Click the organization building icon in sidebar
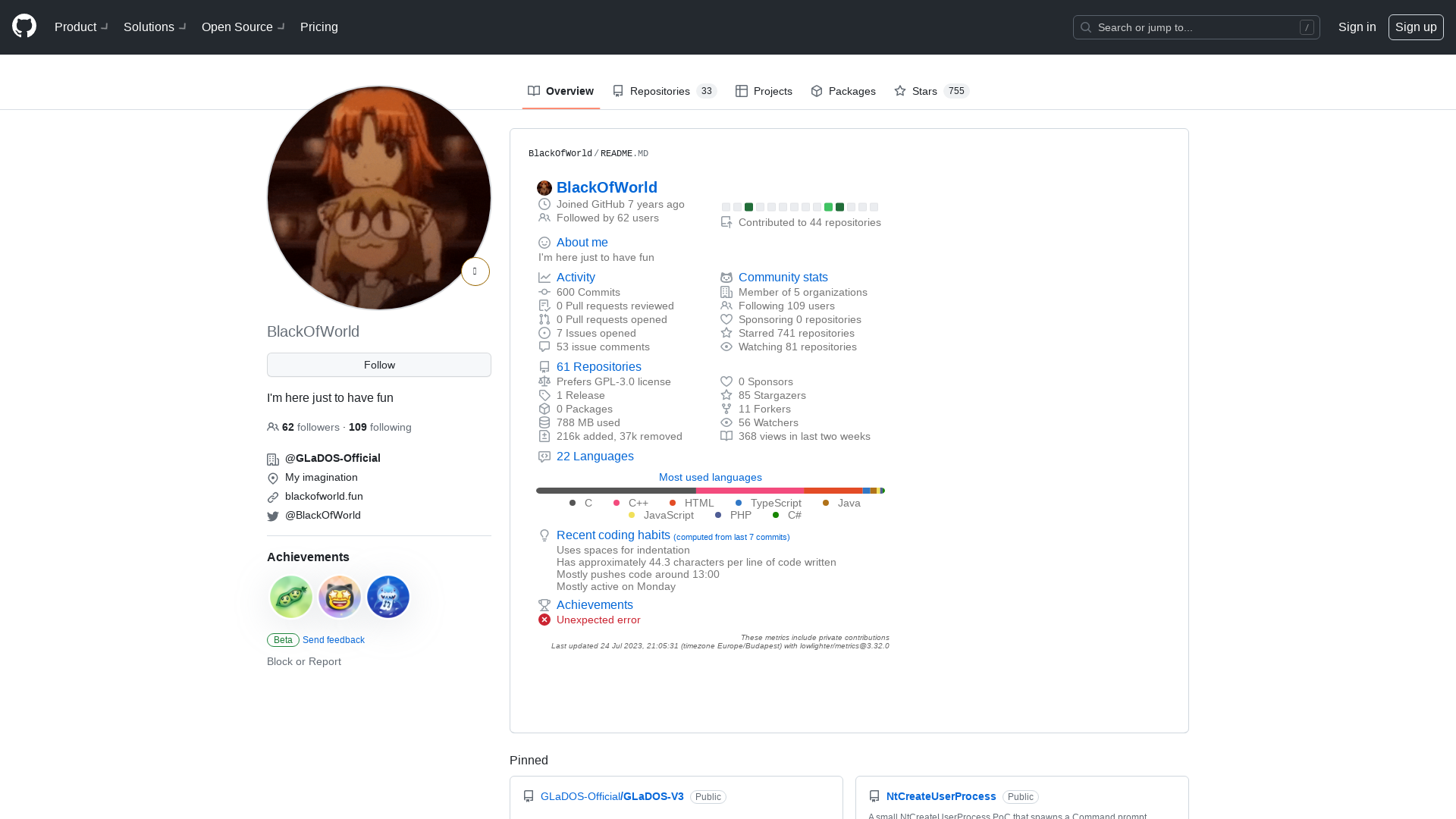The height and width of the screenshot is (819, 1456). coord(273,460)
